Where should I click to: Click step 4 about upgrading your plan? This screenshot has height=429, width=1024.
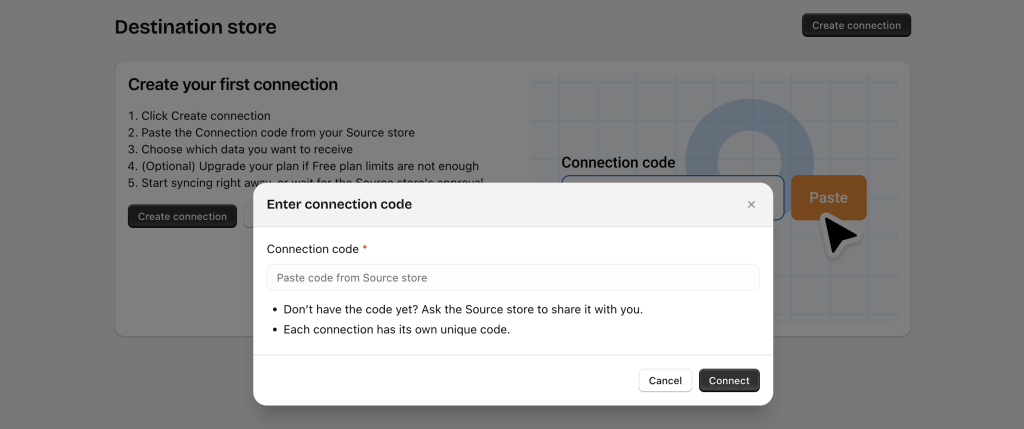coord(303,166)
